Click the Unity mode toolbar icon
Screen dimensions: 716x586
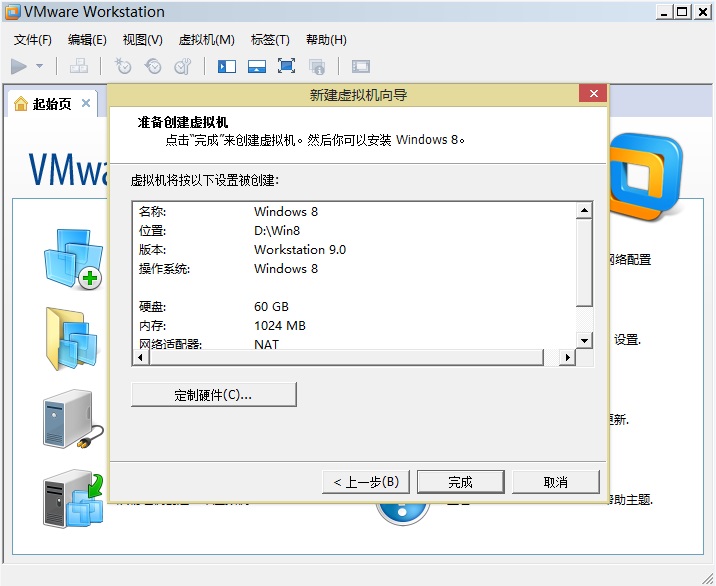tap(317, 67)
